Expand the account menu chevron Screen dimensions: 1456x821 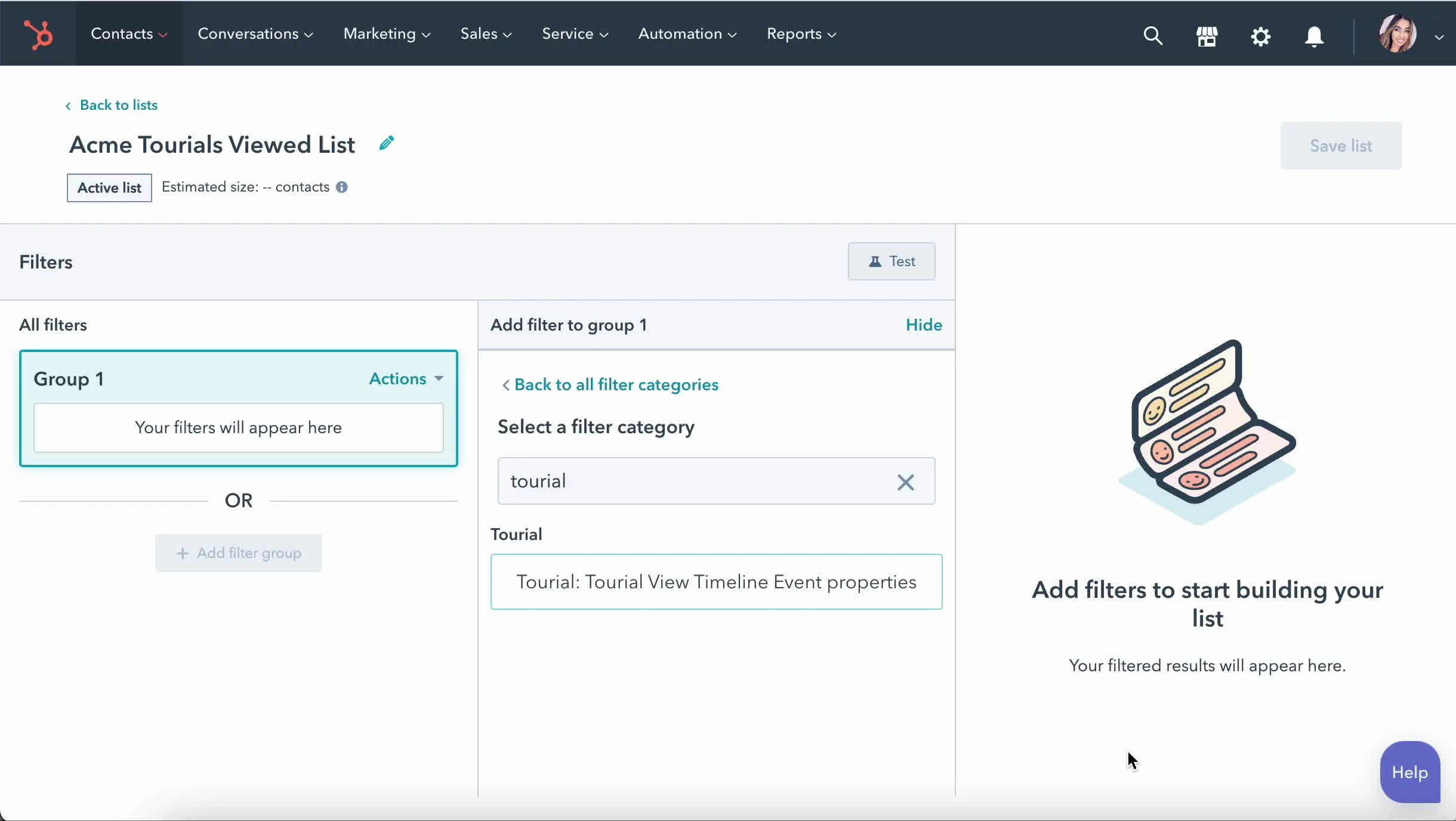[x=1439, y=37]
